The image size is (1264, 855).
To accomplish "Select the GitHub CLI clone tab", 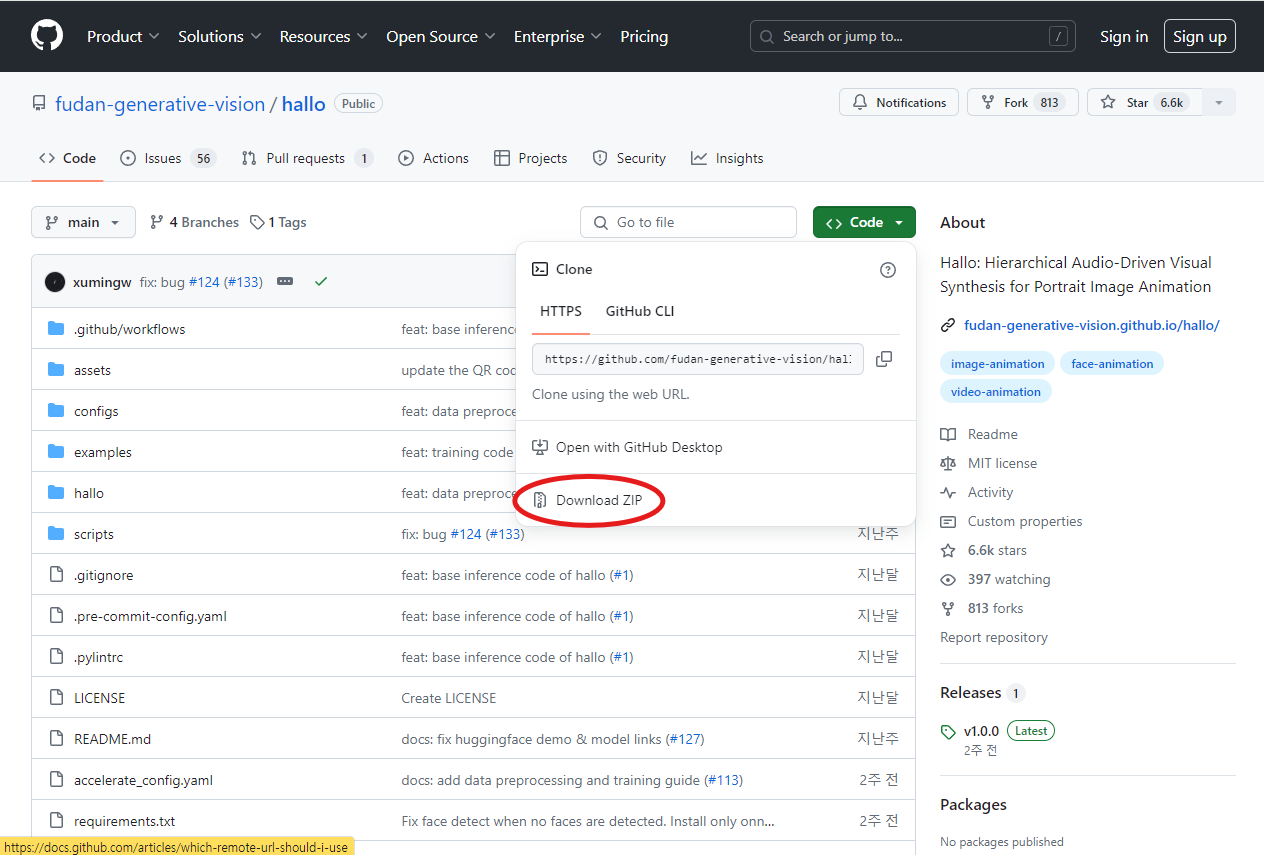I will click(x=640, y=311).
